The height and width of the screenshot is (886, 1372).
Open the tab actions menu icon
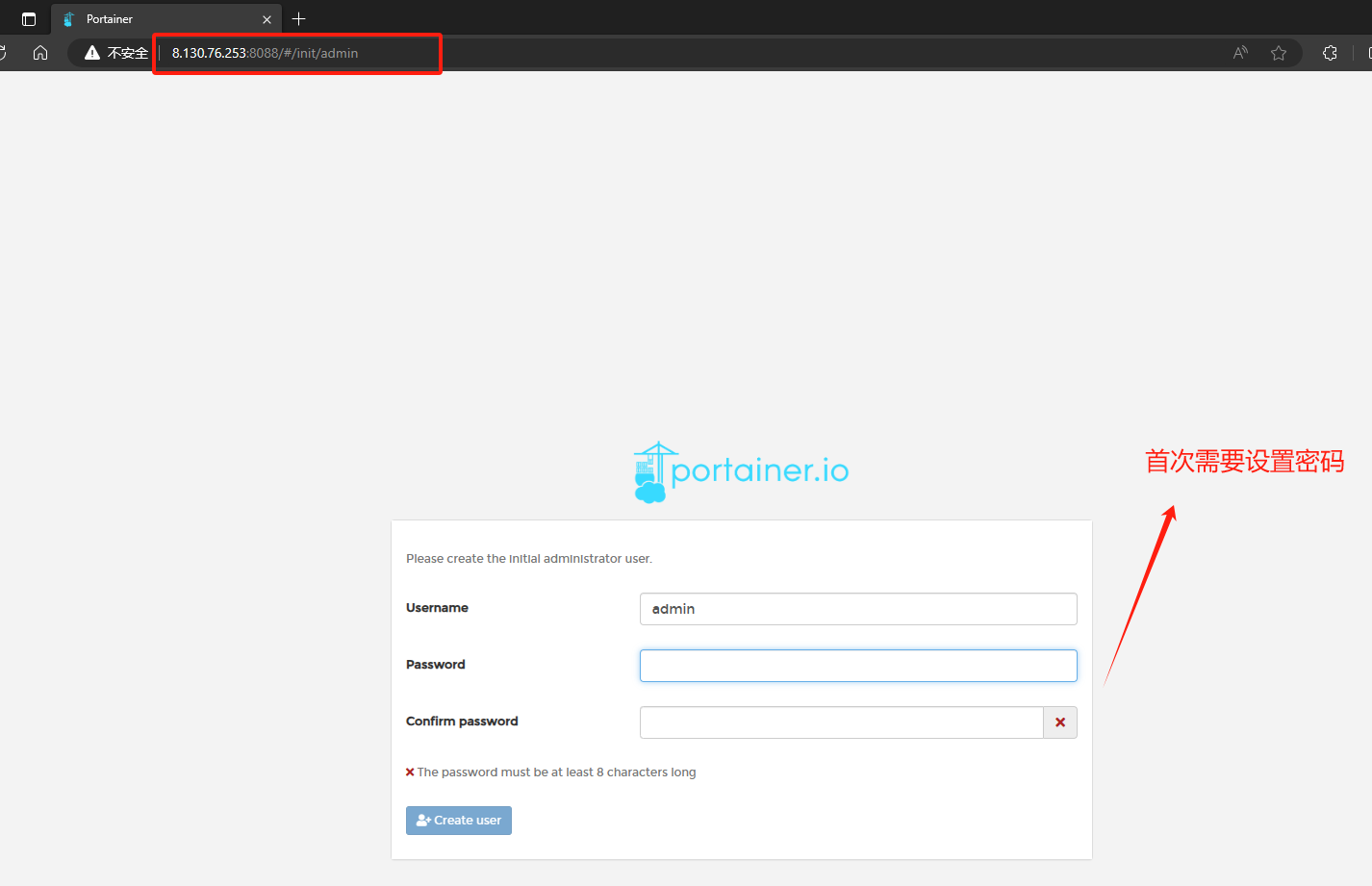(29, 19)
